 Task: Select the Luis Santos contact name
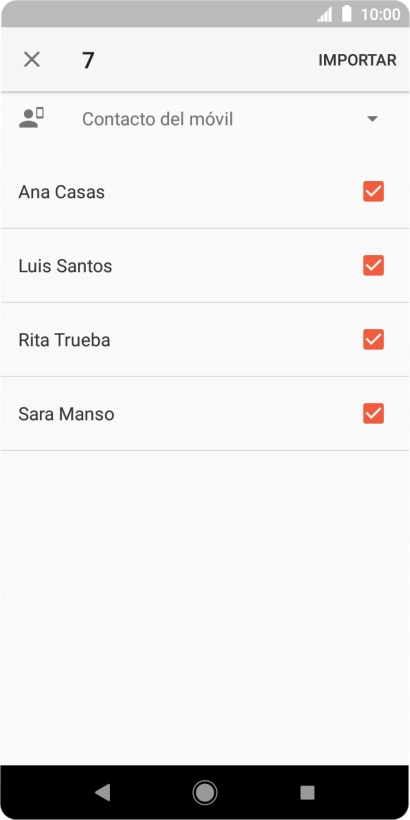[x=65, y=266]
